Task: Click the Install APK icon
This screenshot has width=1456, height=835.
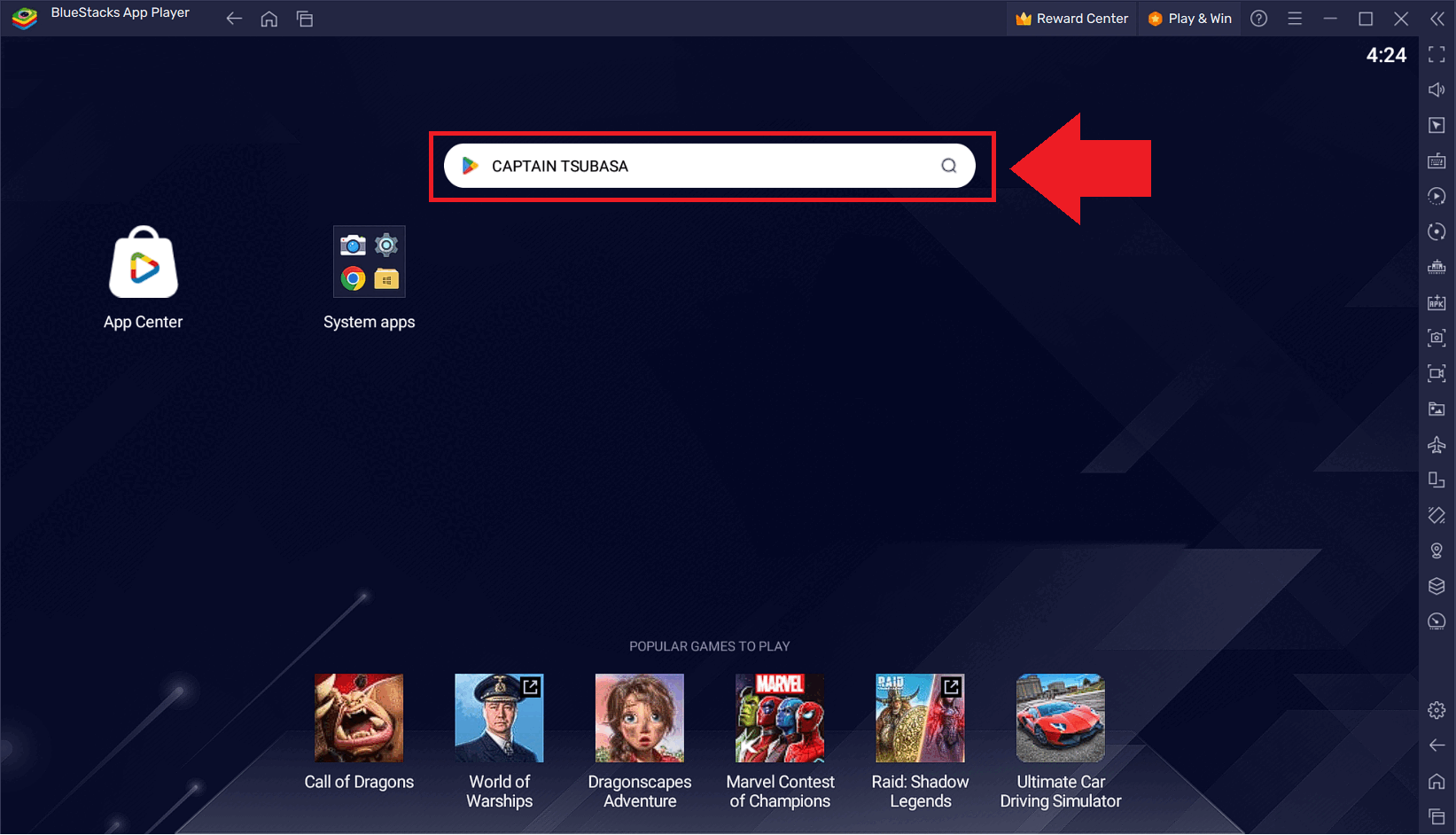Action: 1437,303
